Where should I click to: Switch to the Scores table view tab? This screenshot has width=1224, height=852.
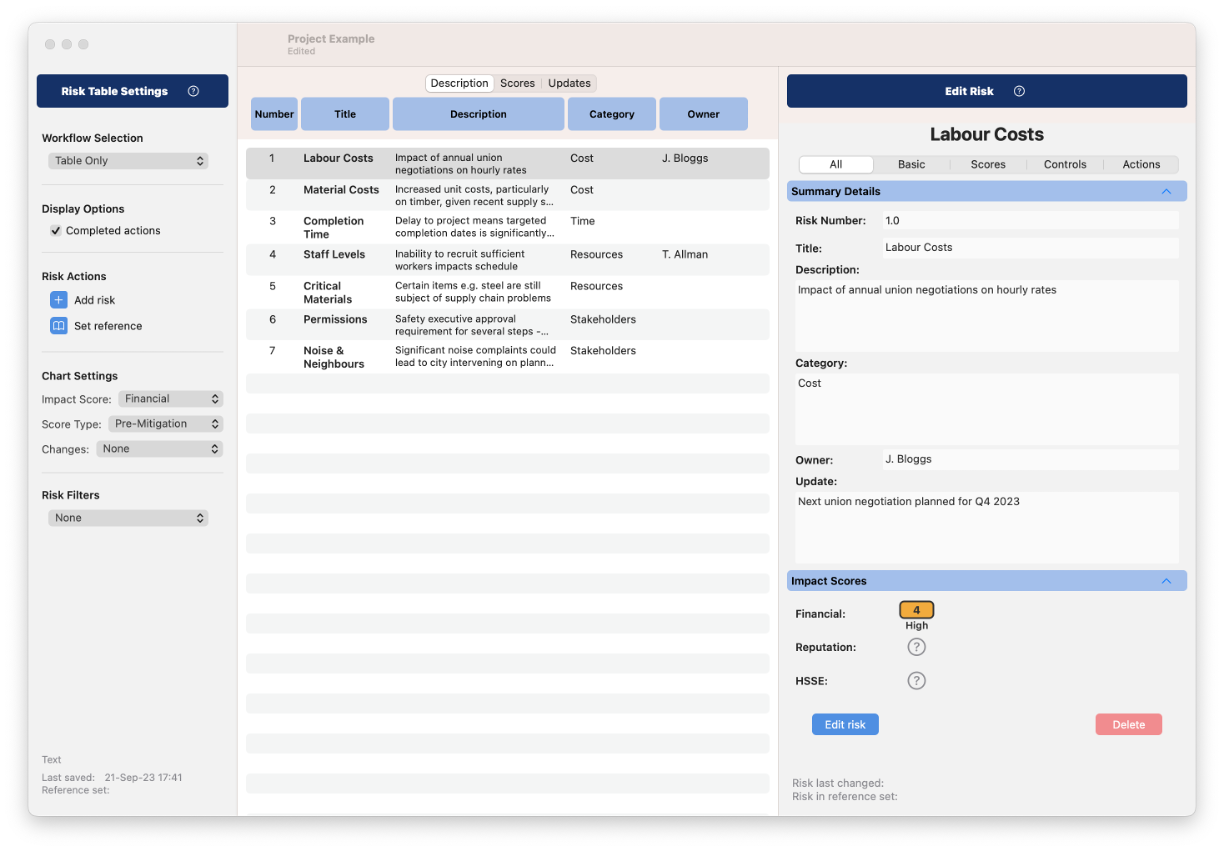[517, 83]
